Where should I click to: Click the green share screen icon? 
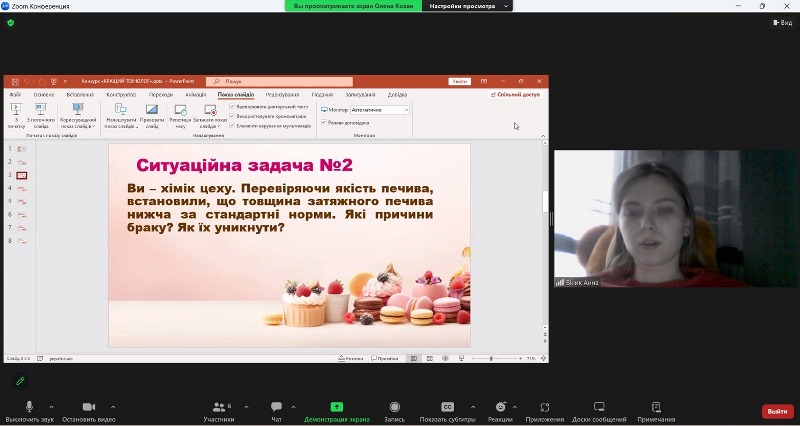tap(337, 407)
